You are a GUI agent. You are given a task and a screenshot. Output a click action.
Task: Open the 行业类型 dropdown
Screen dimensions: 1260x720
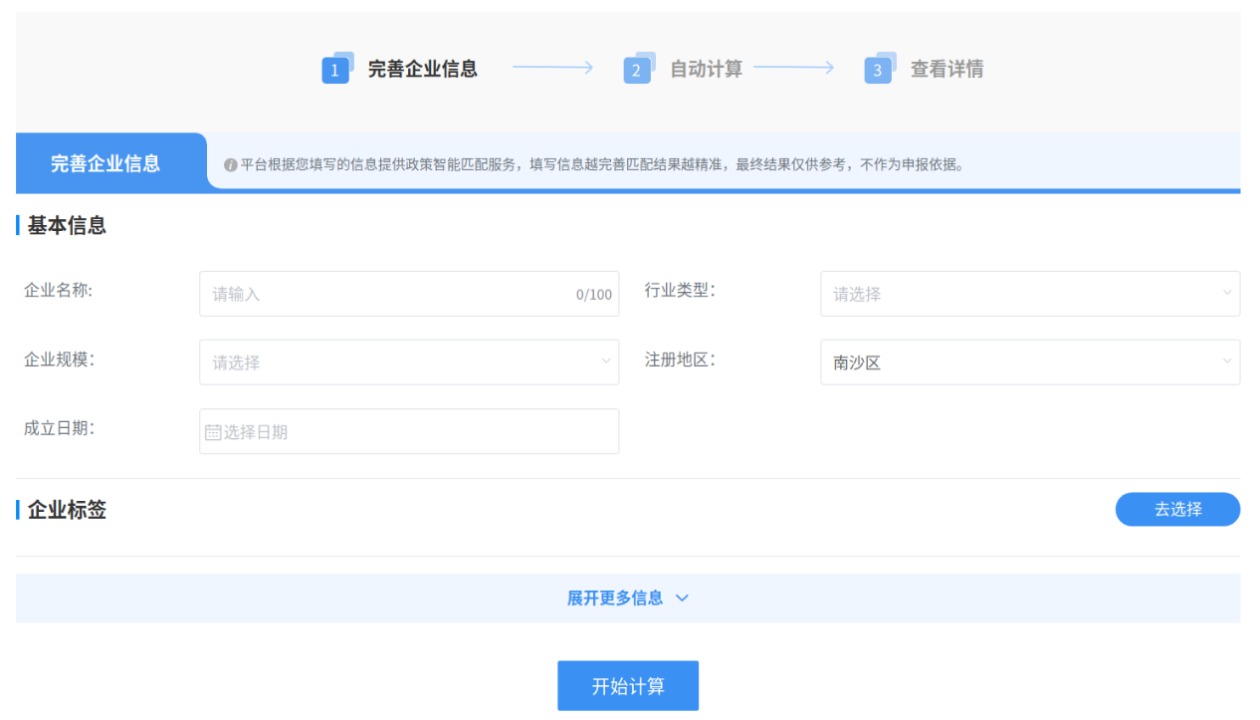[1029, 294]
